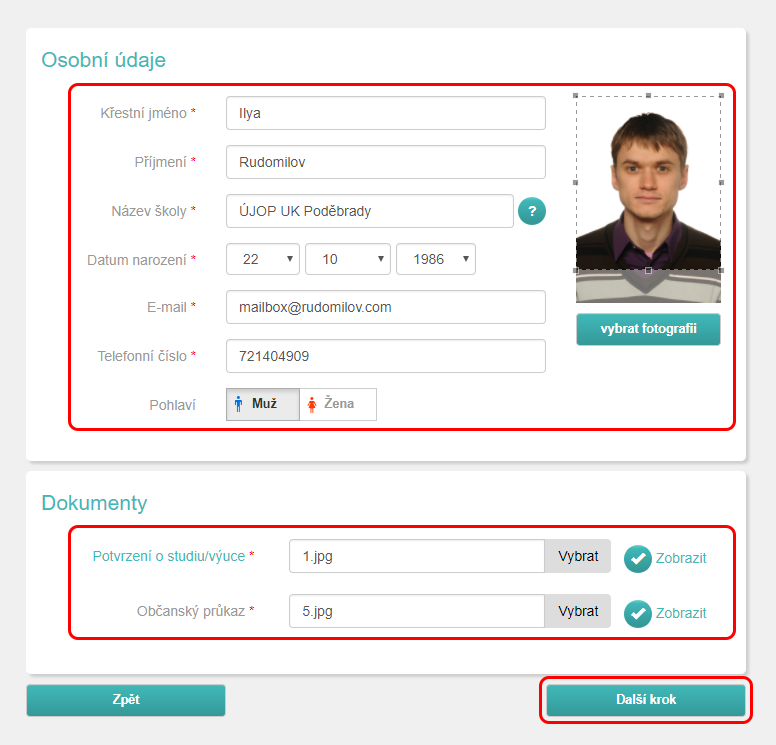The image size is (776, 745).
Task: Open Zobrazit link for 5.jpg
Action: (681, 613)
